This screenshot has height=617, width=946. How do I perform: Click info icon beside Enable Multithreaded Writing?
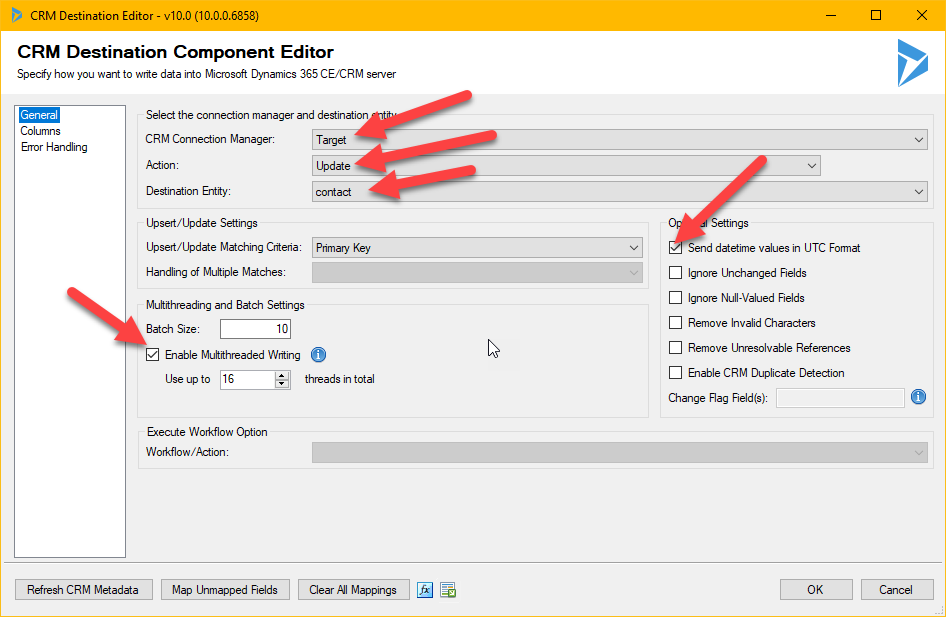(x=318, y=355)
